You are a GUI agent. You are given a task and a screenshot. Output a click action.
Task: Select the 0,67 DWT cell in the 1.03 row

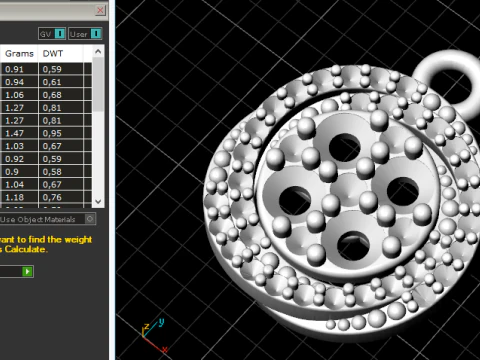[x=61, y=146]
